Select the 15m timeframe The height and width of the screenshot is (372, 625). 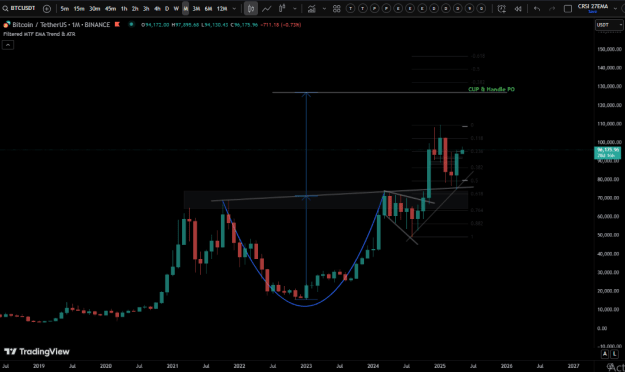pos(79,8)
